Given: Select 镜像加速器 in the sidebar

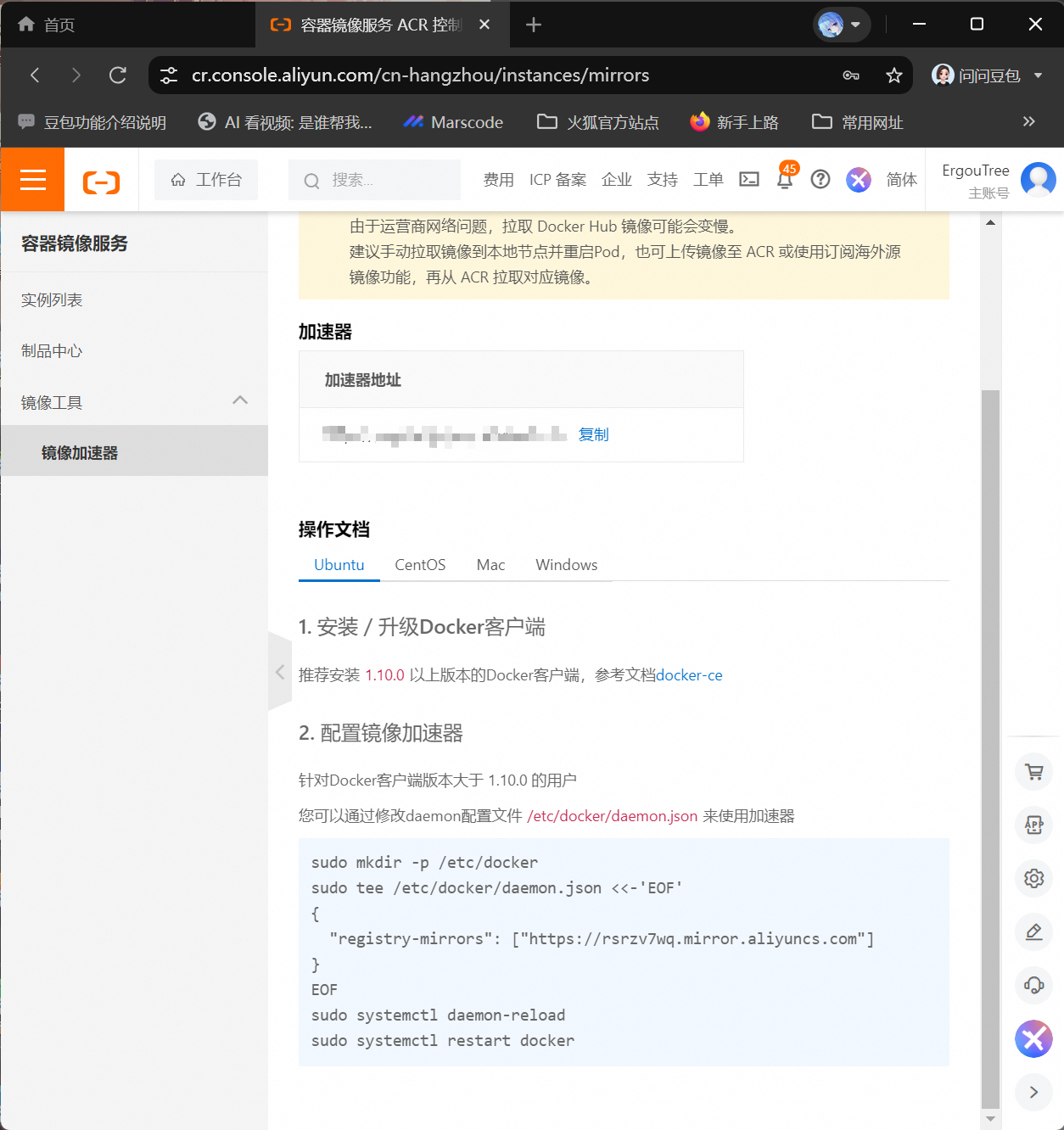Looking at the screenshot, I should pos(134,452).
